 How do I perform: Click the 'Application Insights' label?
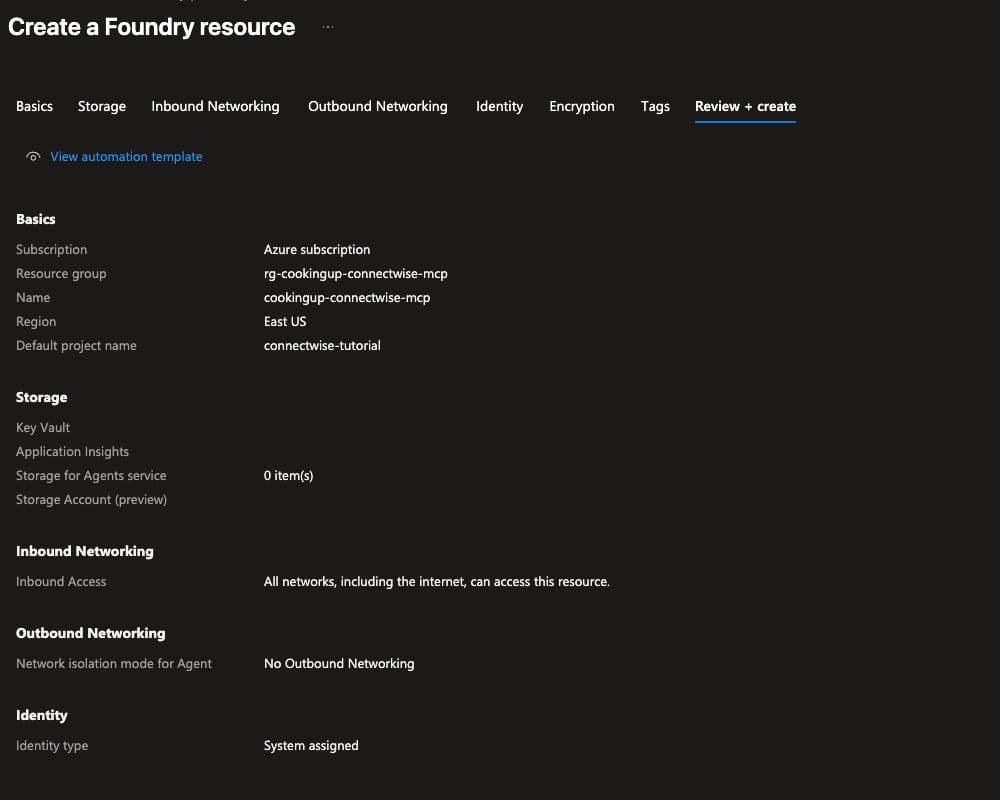72,452
